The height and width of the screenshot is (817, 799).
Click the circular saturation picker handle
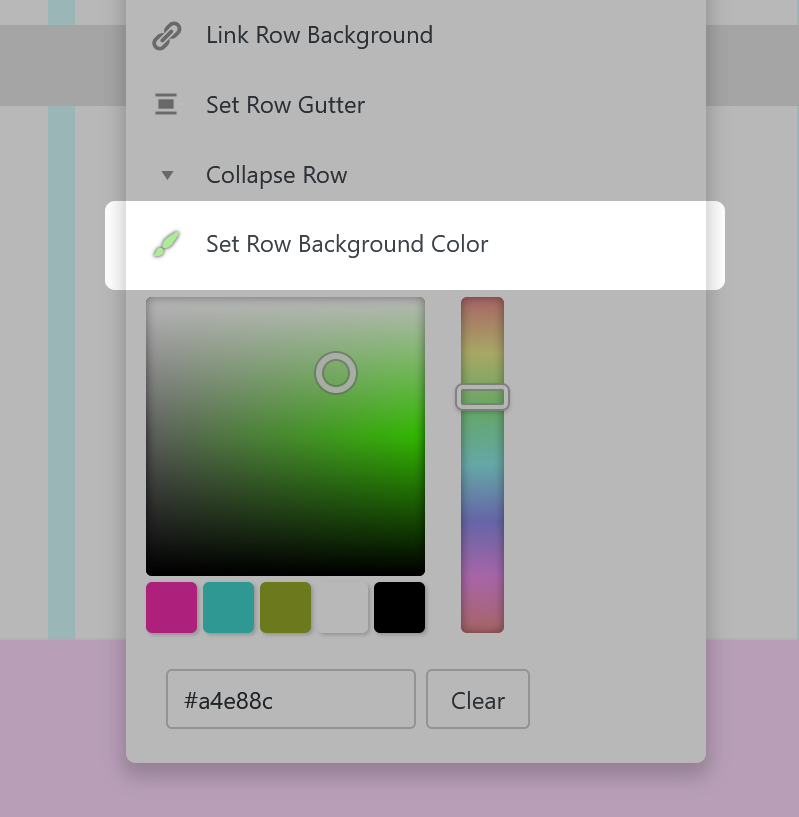[x=336, y=373]
